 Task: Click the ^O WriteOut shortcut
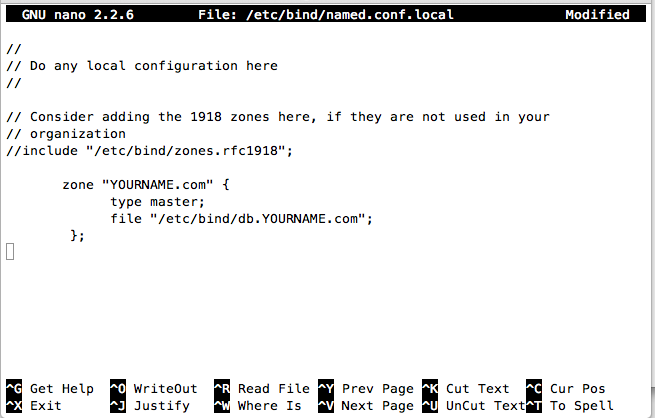tap(154, 389)
